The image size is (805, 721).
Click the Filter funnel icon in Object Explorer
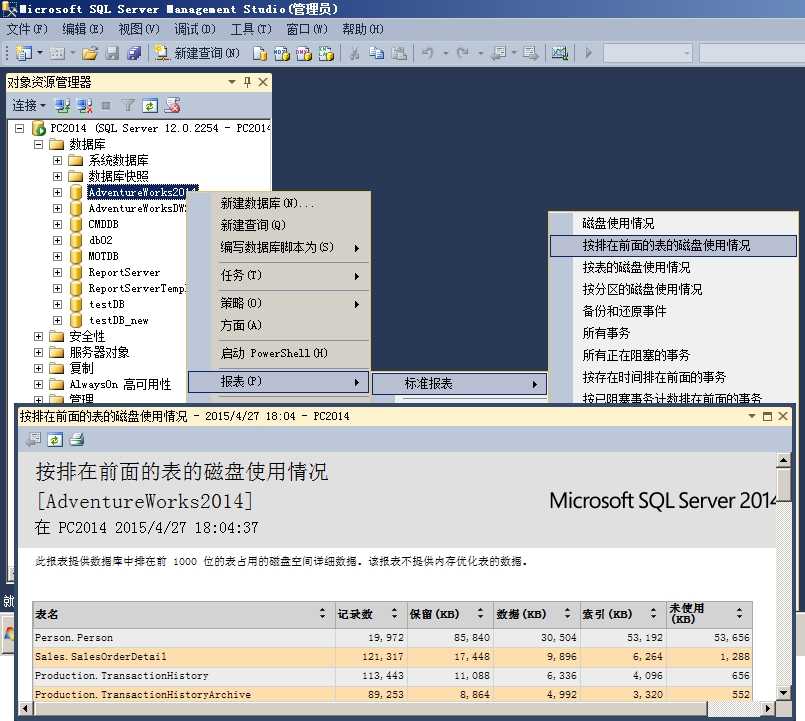(128, 106)
